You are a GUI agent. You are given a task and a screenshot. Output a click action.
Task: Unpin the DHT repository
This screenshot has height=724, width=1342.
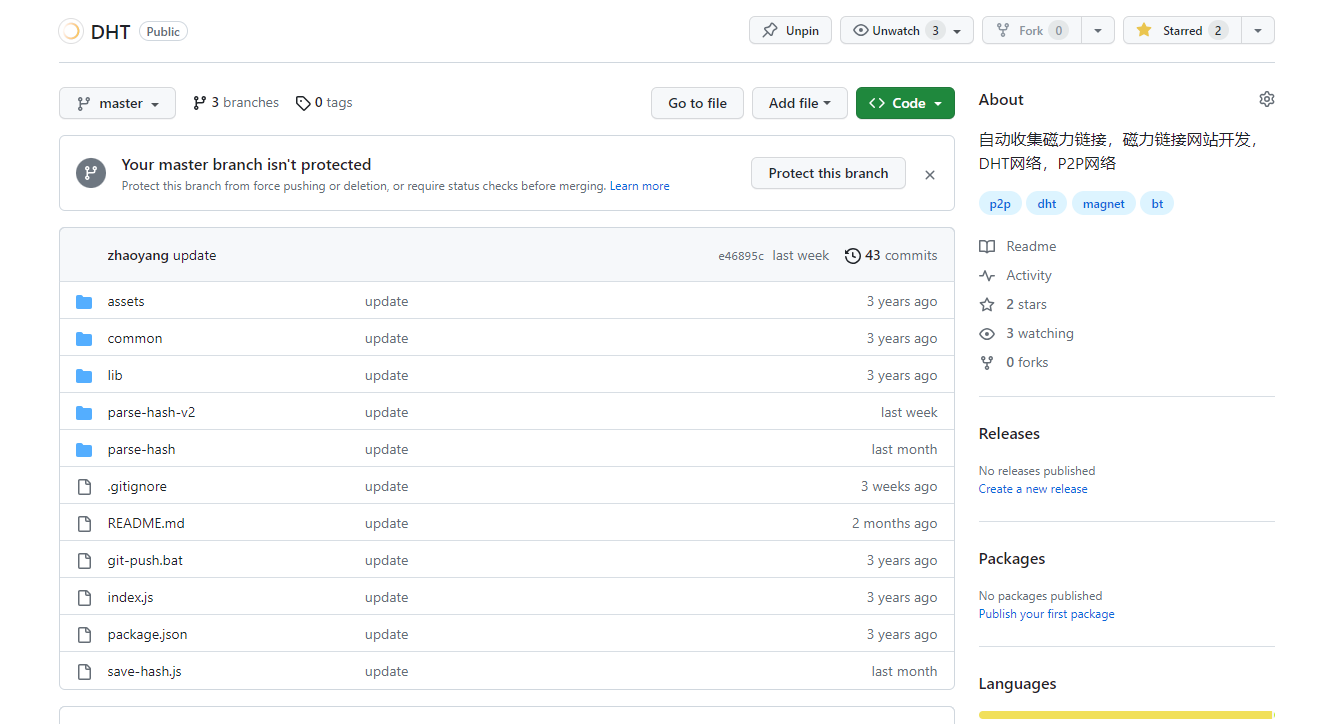[x=790, y=31]
